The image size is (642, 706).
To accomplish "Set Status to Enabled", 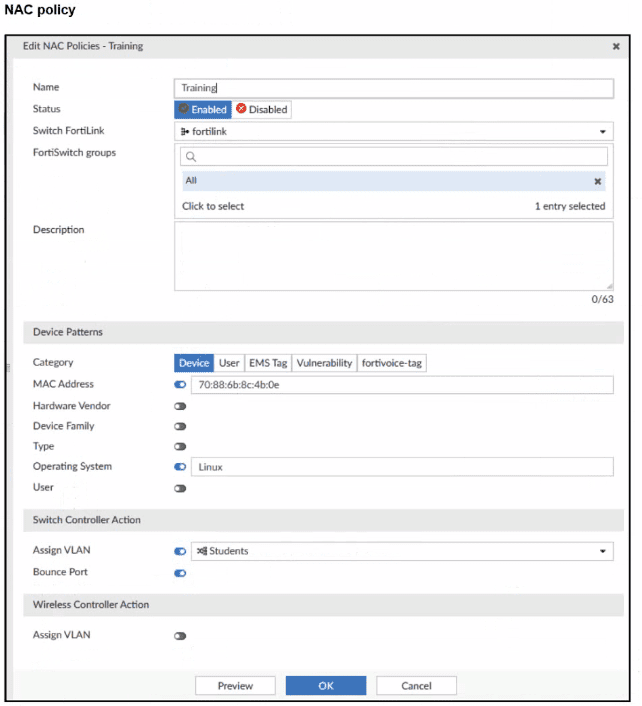I will click(x=203, y=110).
